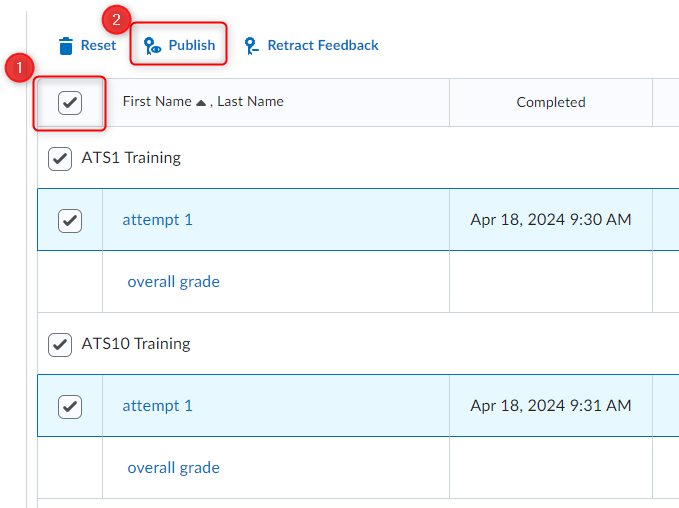
Task: Click the Completed column header
Action: click(551, 102)
